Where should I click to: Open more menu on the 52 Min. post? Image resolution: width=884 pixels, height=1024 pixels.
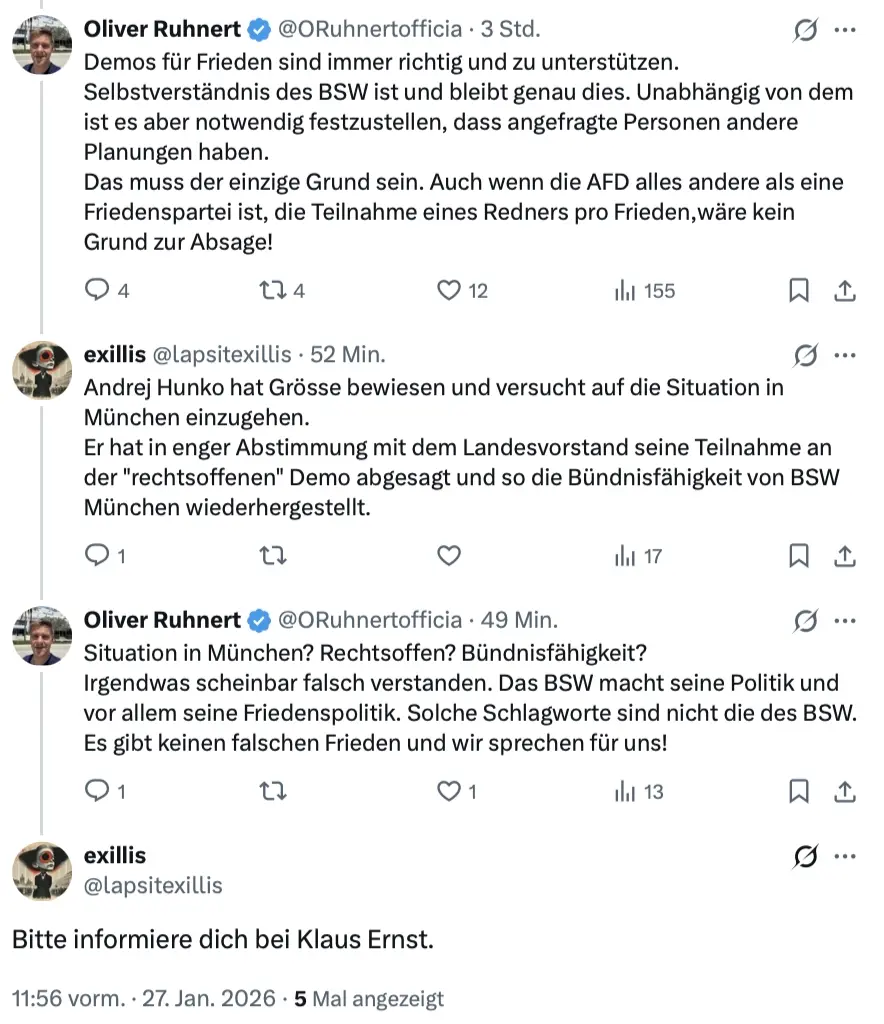coord(845,355)
